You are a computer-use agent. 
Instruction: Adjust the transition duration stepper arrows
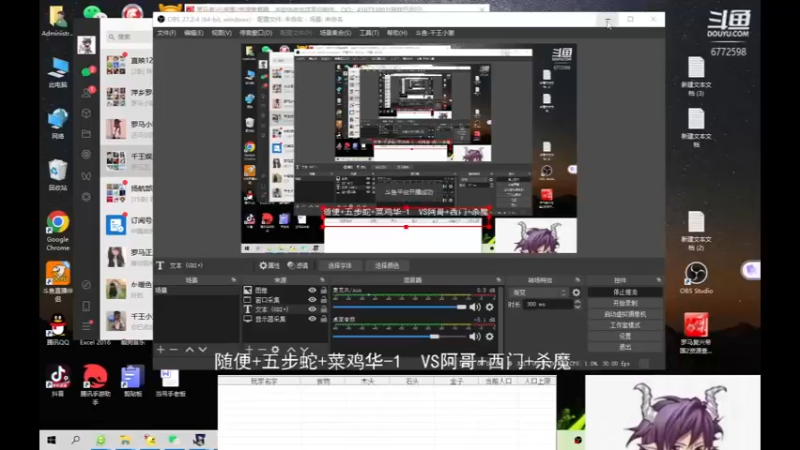577,305
